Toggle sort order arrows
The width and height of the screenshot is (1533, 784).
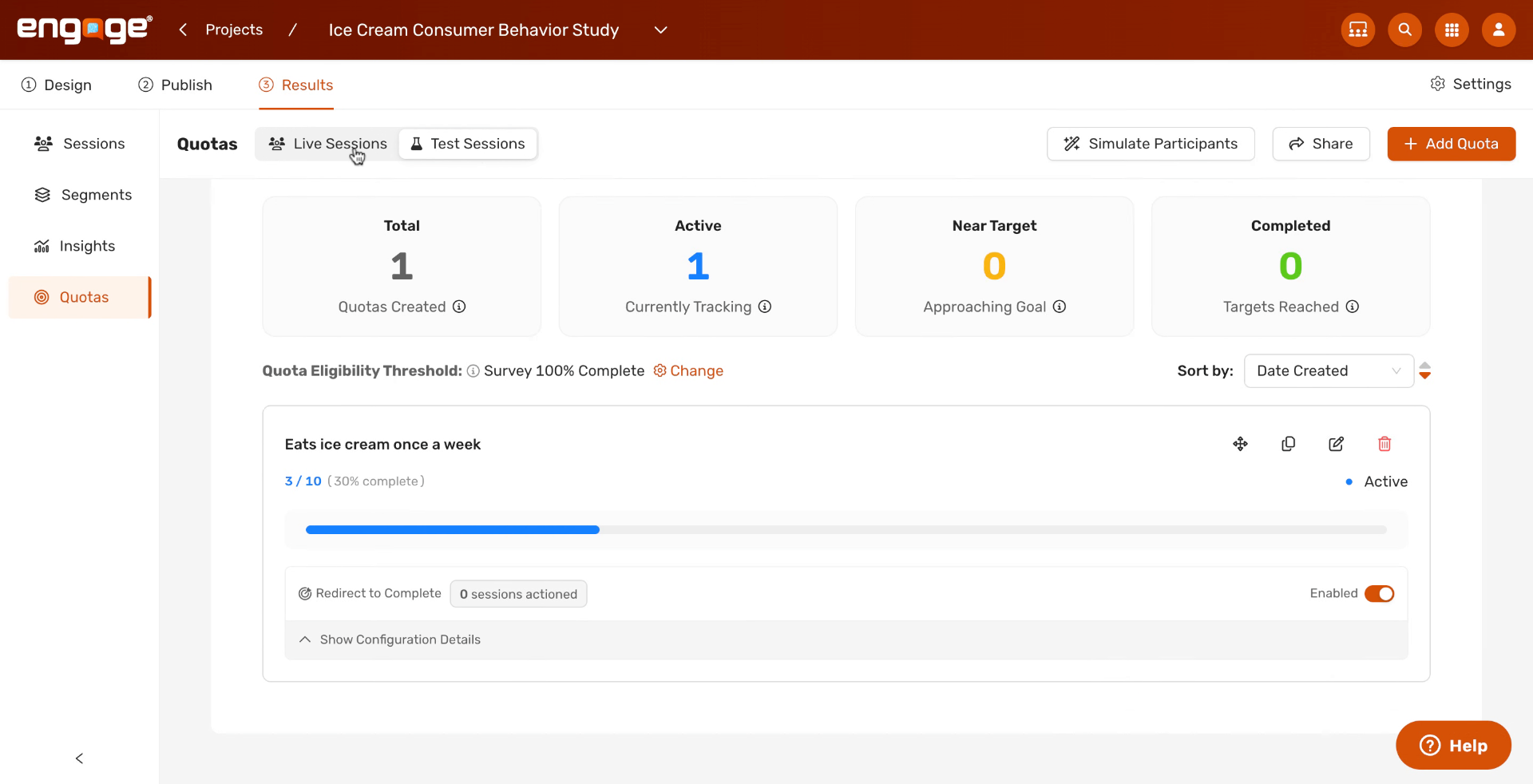point(1425,370)
